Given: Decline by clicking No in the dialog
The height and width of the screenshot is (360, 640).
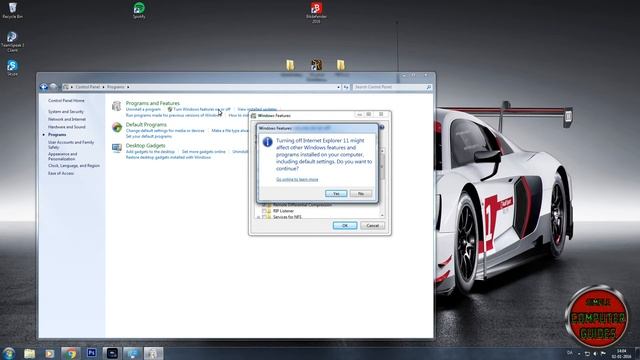Looking at the screenshot, I should (361, 193).
